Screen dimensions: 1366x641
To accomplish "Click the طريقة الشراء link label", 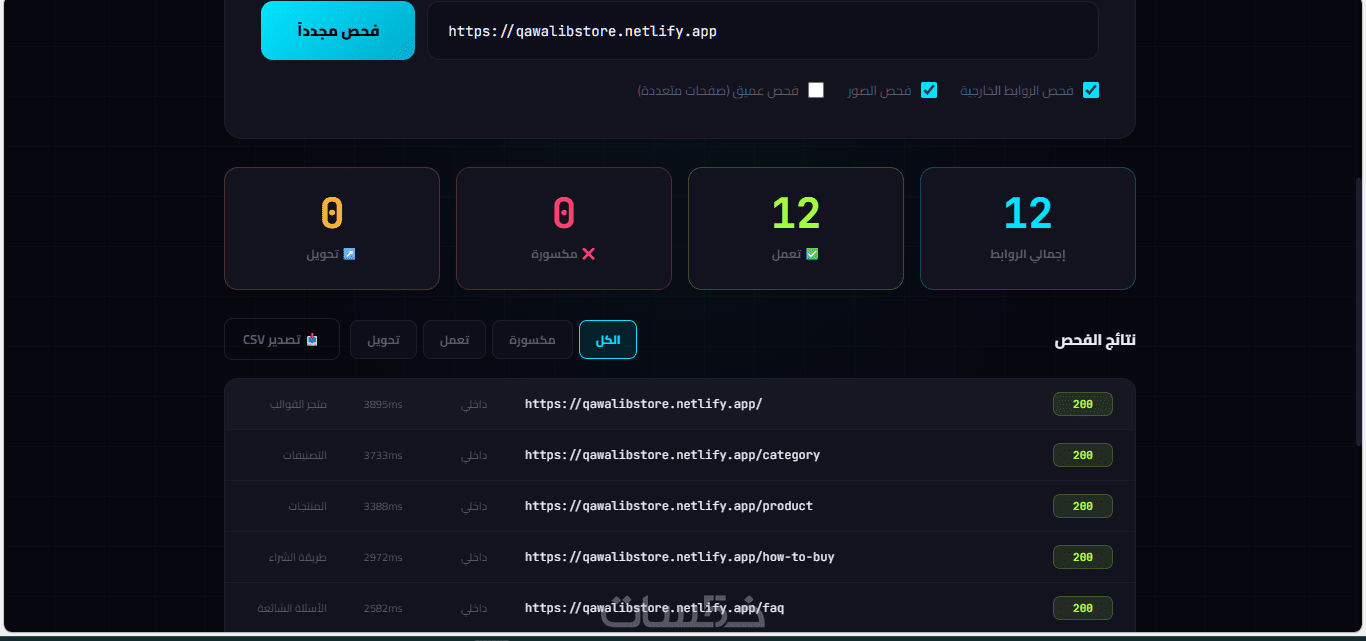I will (x=297, y=558).
